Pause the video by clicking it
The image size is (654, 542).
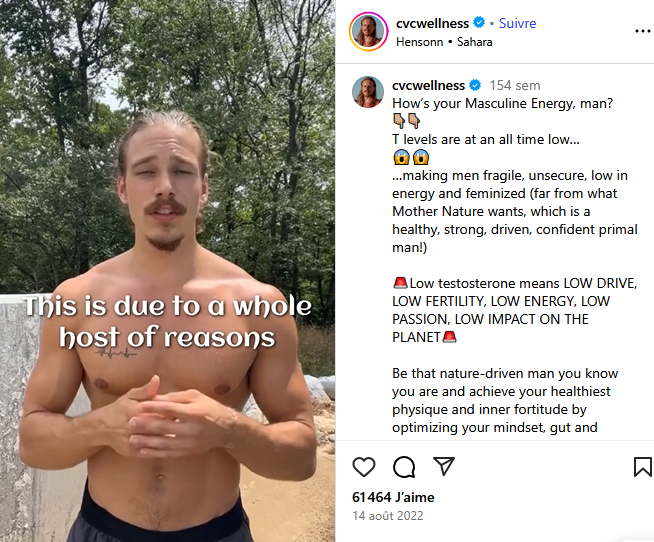pyautogui.click(x=167, y=271)
